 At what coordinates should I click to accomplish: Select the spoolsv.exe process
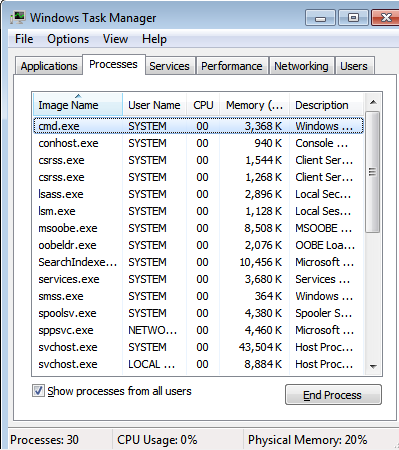[198, 313]
